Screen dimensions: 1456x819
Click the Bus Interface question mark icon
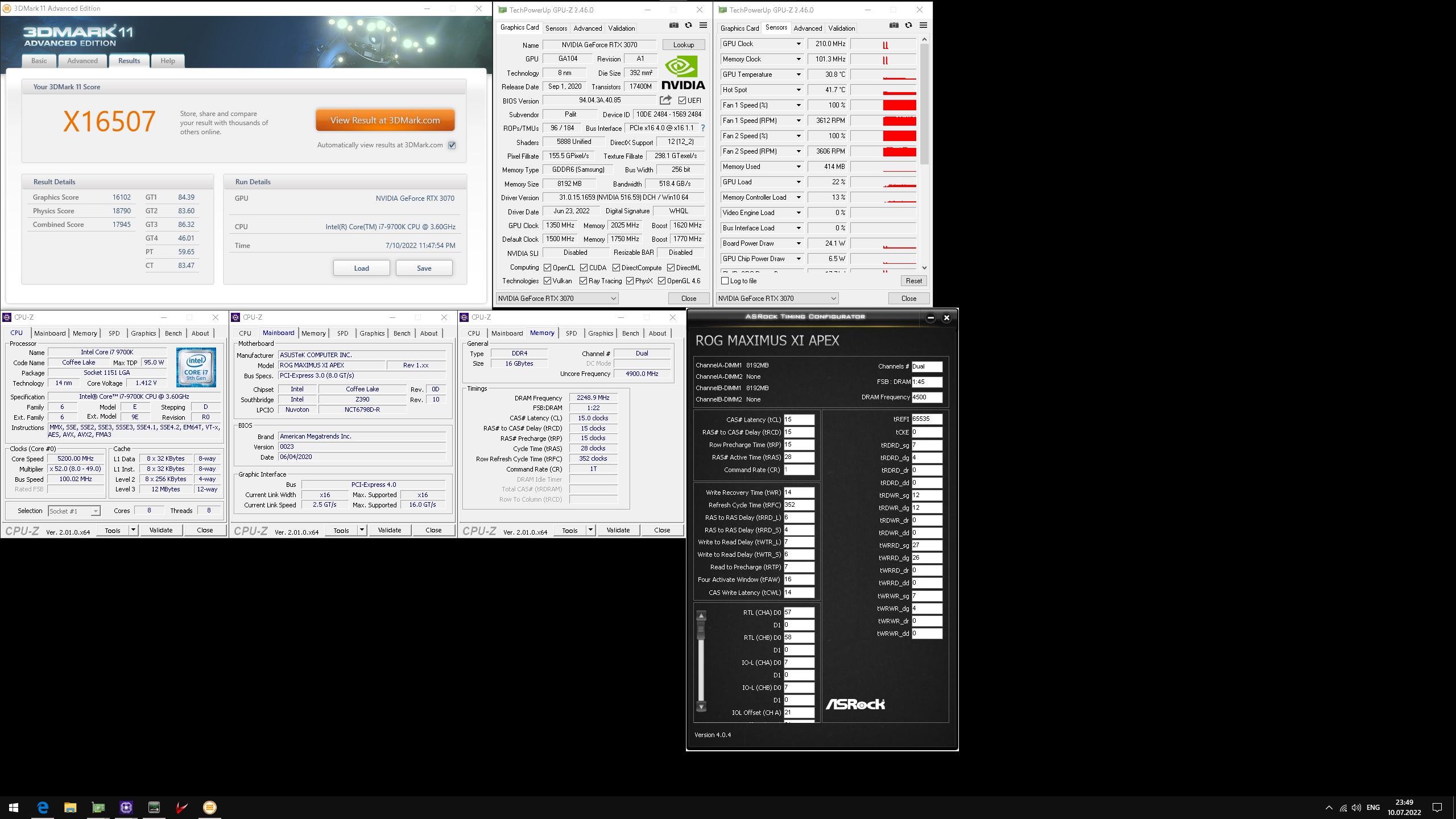pyautogui.click(x=703, y=128)
